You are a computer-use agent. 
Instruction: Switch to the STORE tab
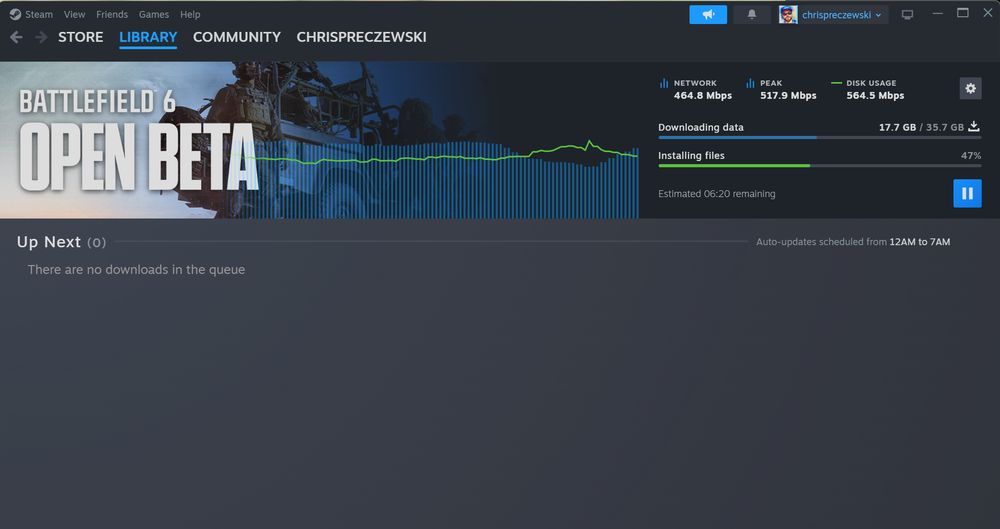(x=80, y=37)
